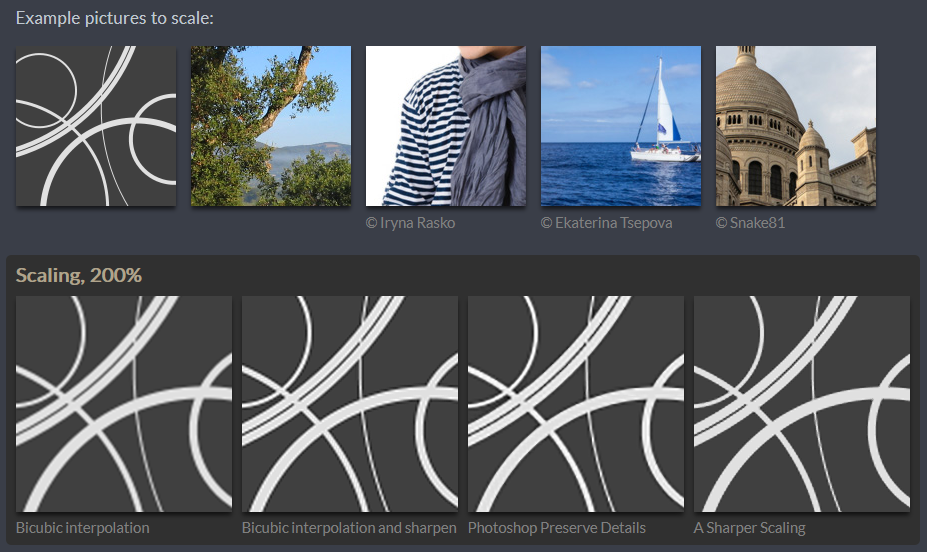View the A Sharper Scaling result image
The image size is (927, 552).
pyautogui.click(x=802, y=404)
